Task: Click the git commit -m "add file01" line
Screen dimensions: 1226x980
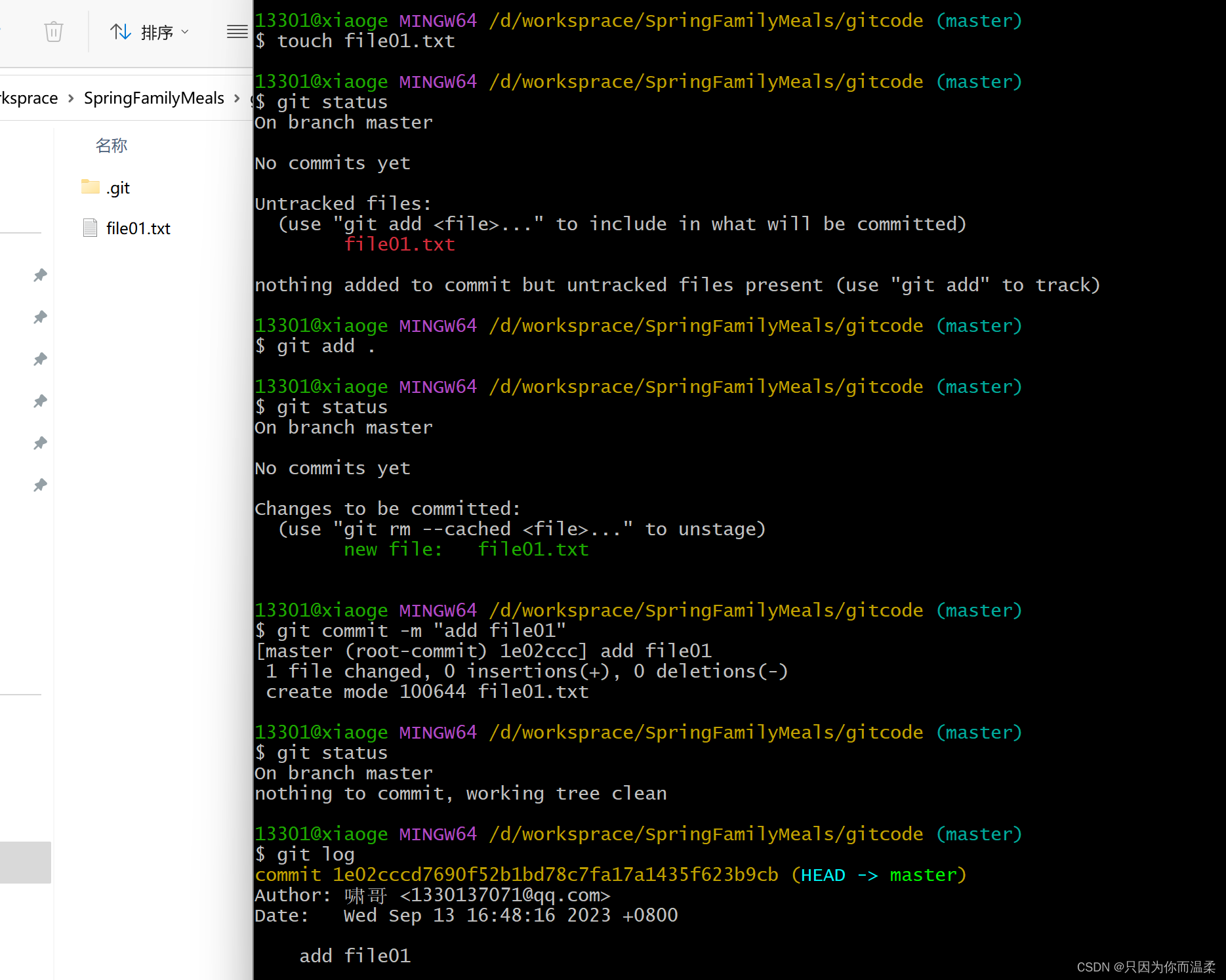Action: point(411,631)
